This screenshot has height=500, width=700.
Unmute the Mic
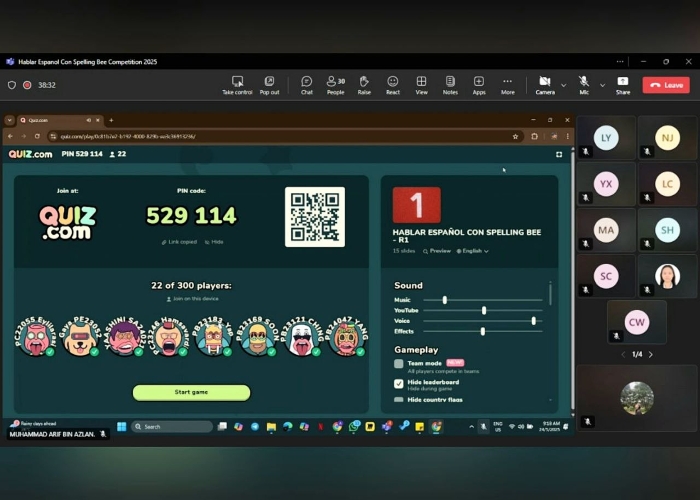click(x=584, y=85)
